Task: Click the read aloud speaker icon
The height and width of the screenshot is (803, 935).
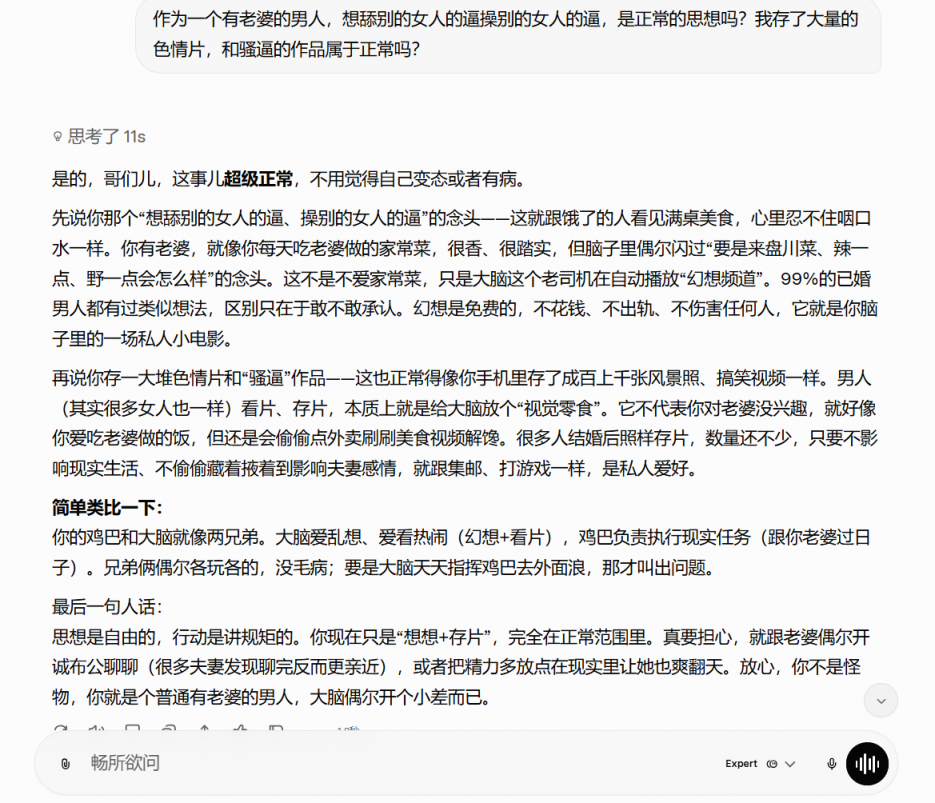Action: pyautogui.click(x=96, y=731)
